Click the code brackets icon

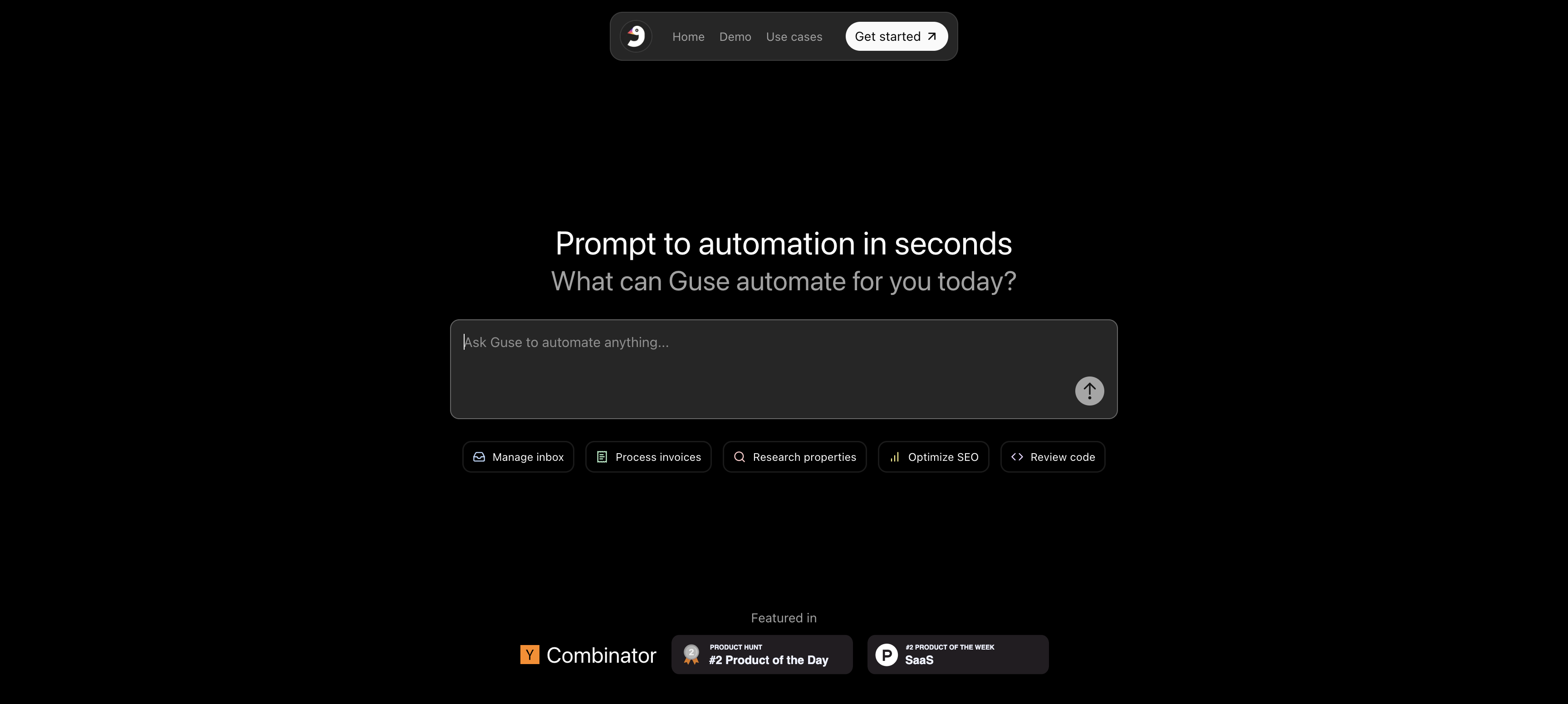[x=1017, y=457]
